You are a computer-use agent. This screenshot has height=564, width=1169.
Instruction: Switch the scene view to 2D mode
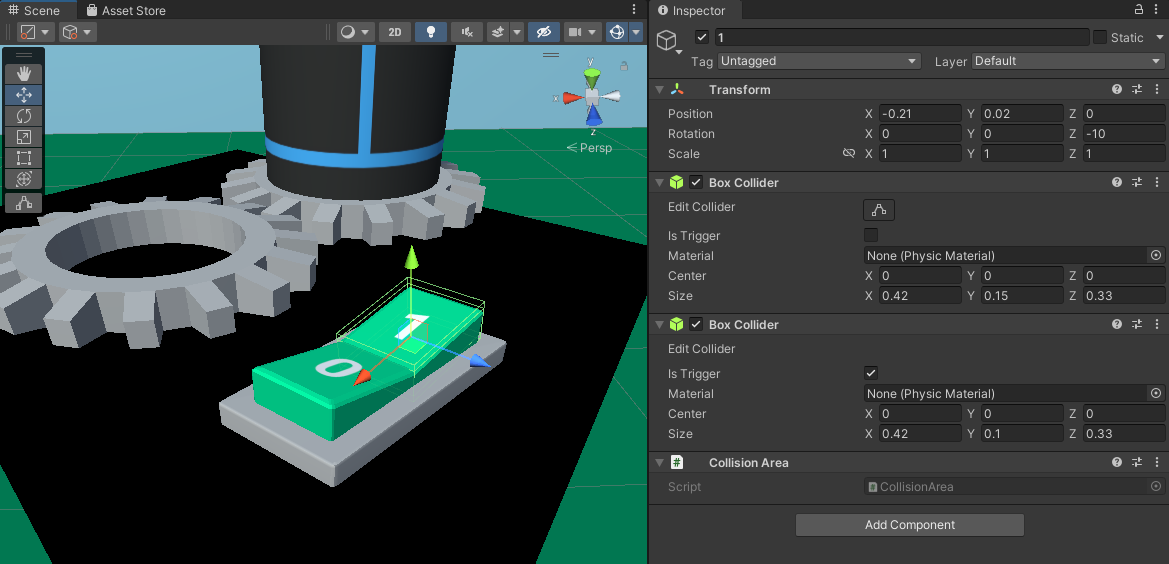[x=395, y=32]
